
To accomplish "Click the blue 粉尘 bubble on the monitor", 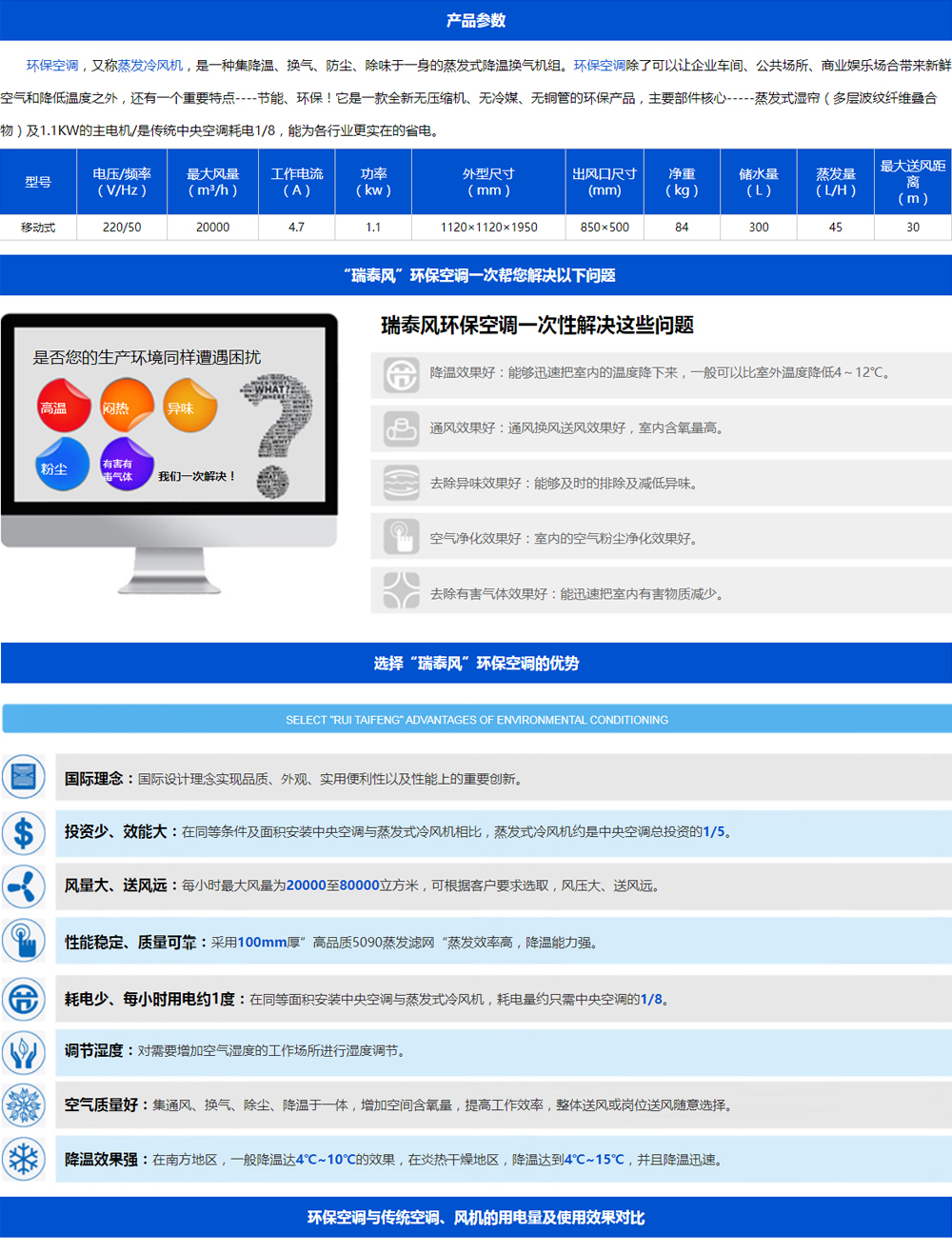I will pos(63,465).
